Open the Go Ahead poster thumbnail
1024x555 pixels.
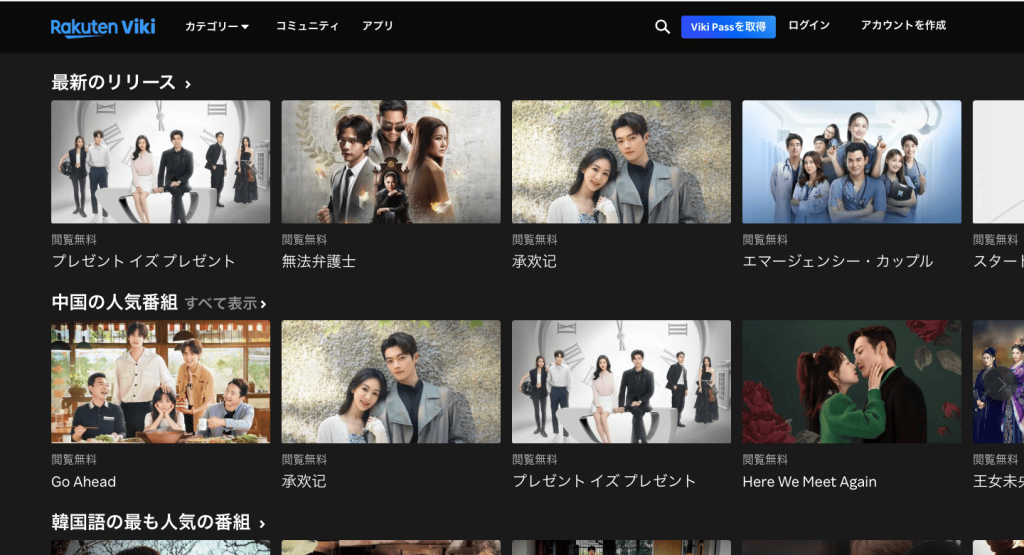[x=160, y=382]
